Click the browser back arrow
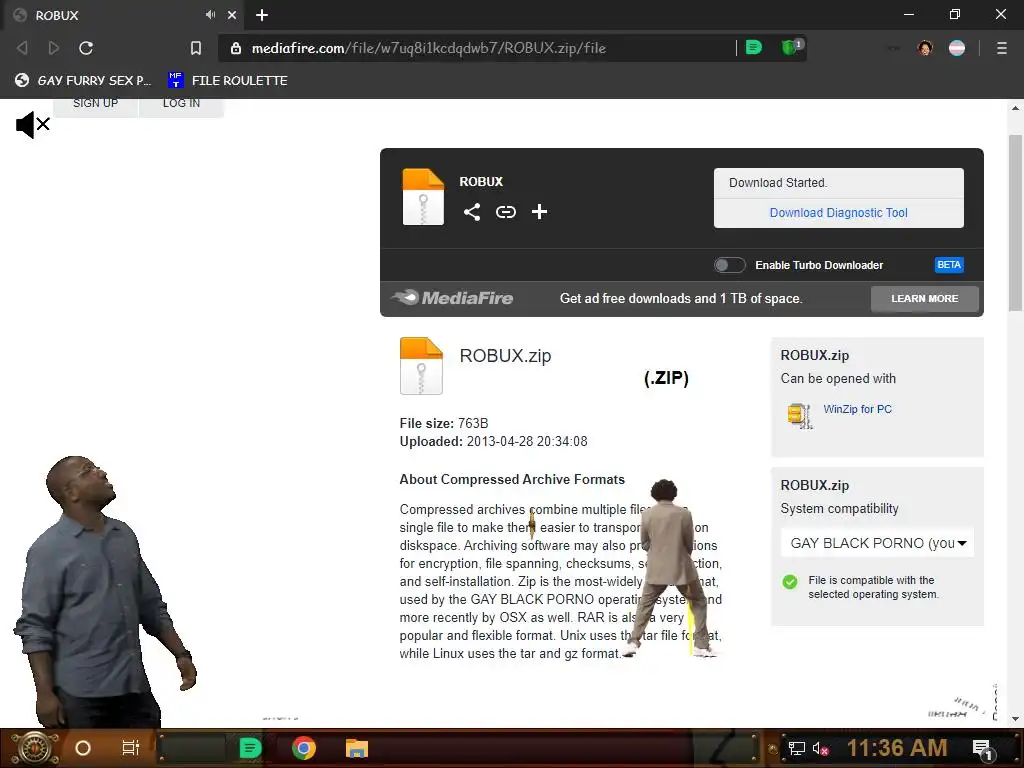This screenshot has width=1024, height=768. point(22,48)
